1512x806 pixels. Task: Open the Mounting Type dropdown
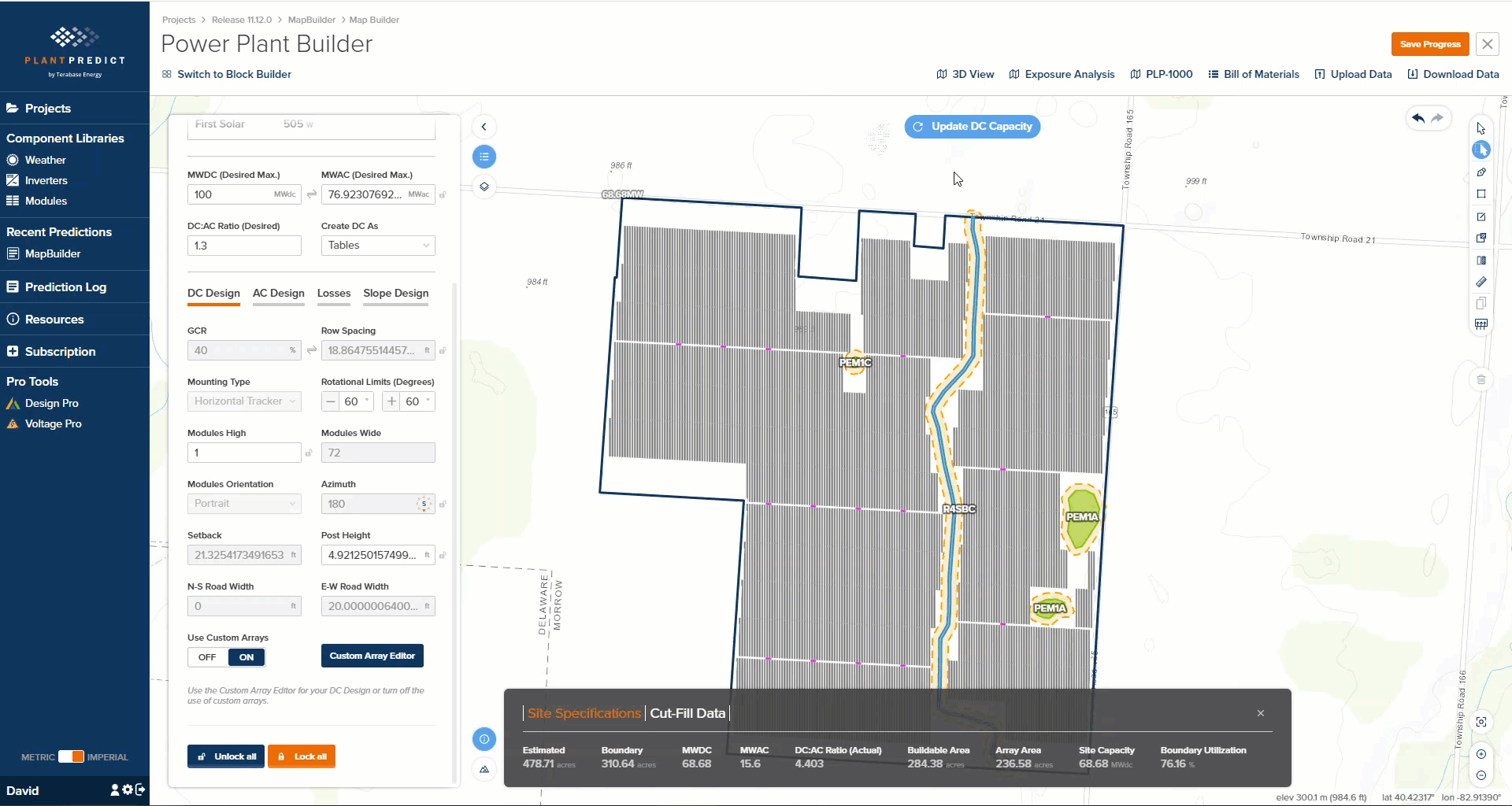click(x=244, y=401)
